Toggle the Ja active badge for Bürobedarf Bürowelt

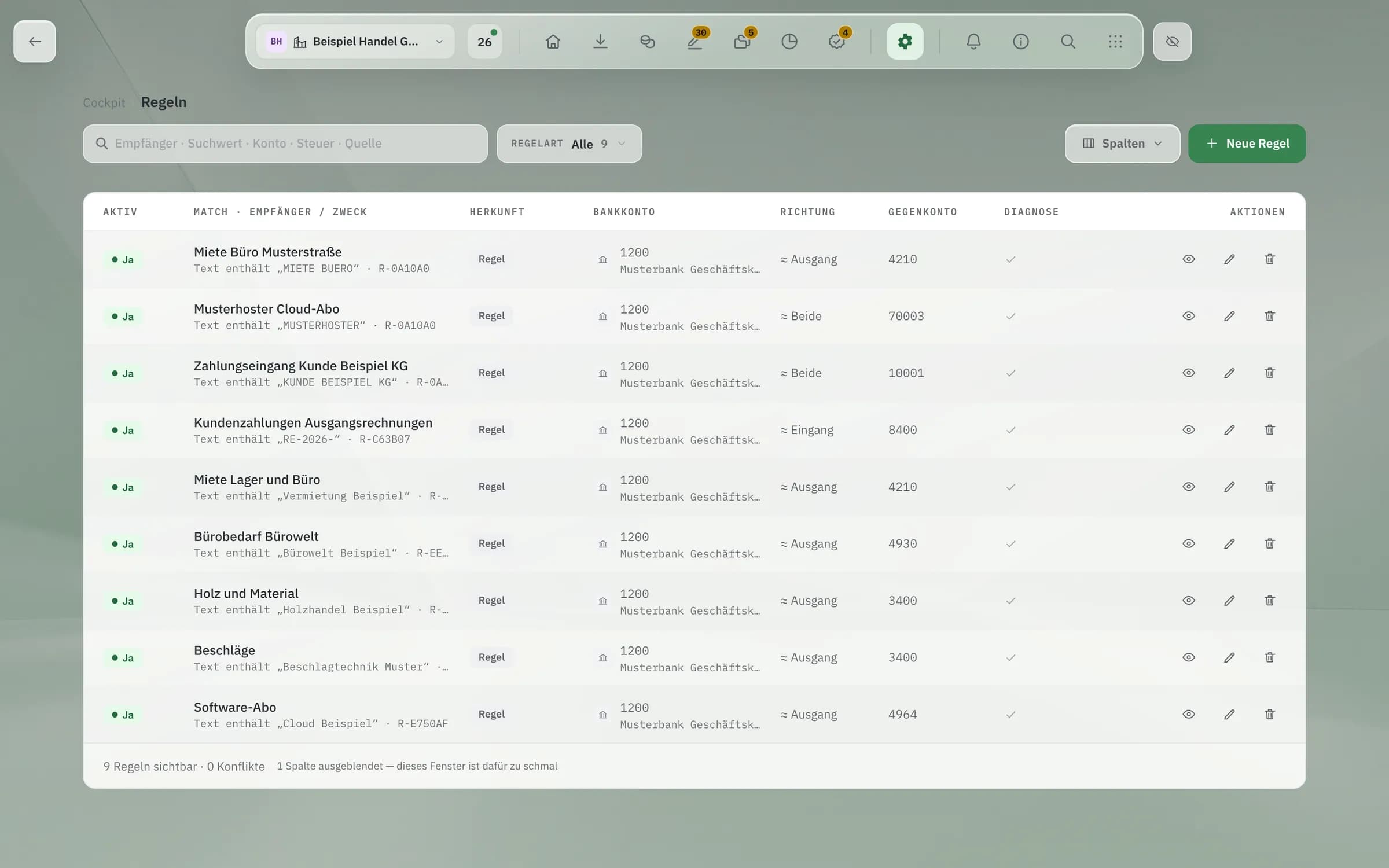tap(123, 544)
